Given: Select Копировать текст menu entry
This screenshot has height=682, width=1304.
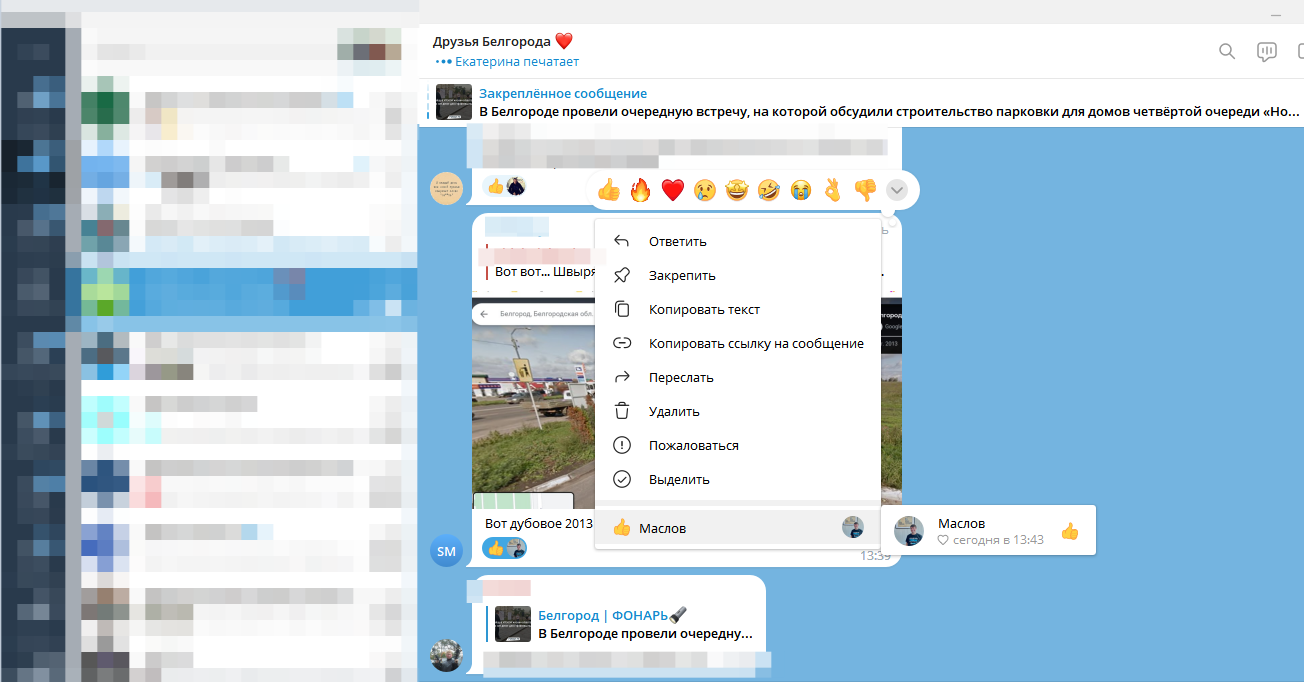Looking at the screenshot, I should click(703, 309).
